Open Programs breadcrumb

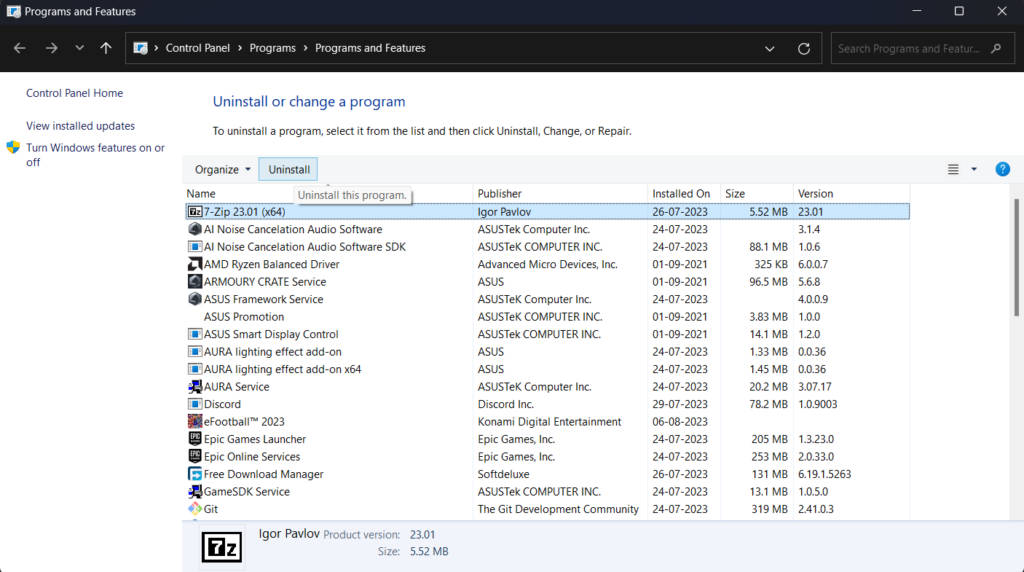click(272, 48)
